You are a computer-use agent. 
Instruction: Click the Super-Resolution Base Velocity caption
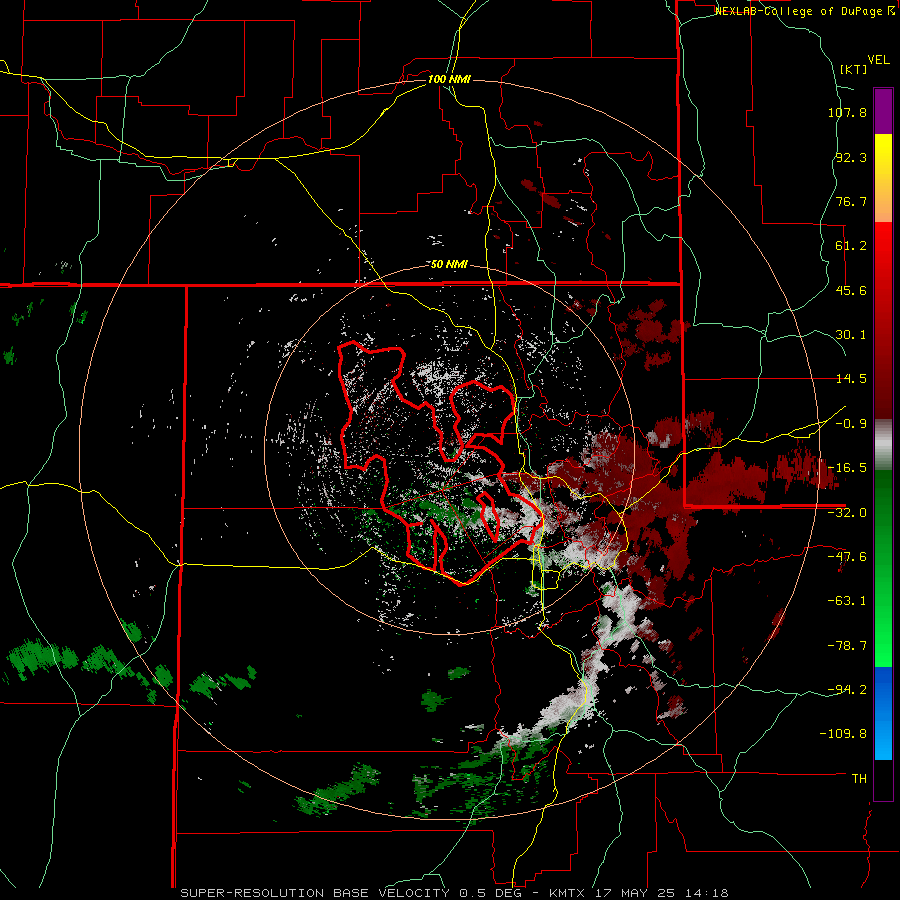(455, 893)
